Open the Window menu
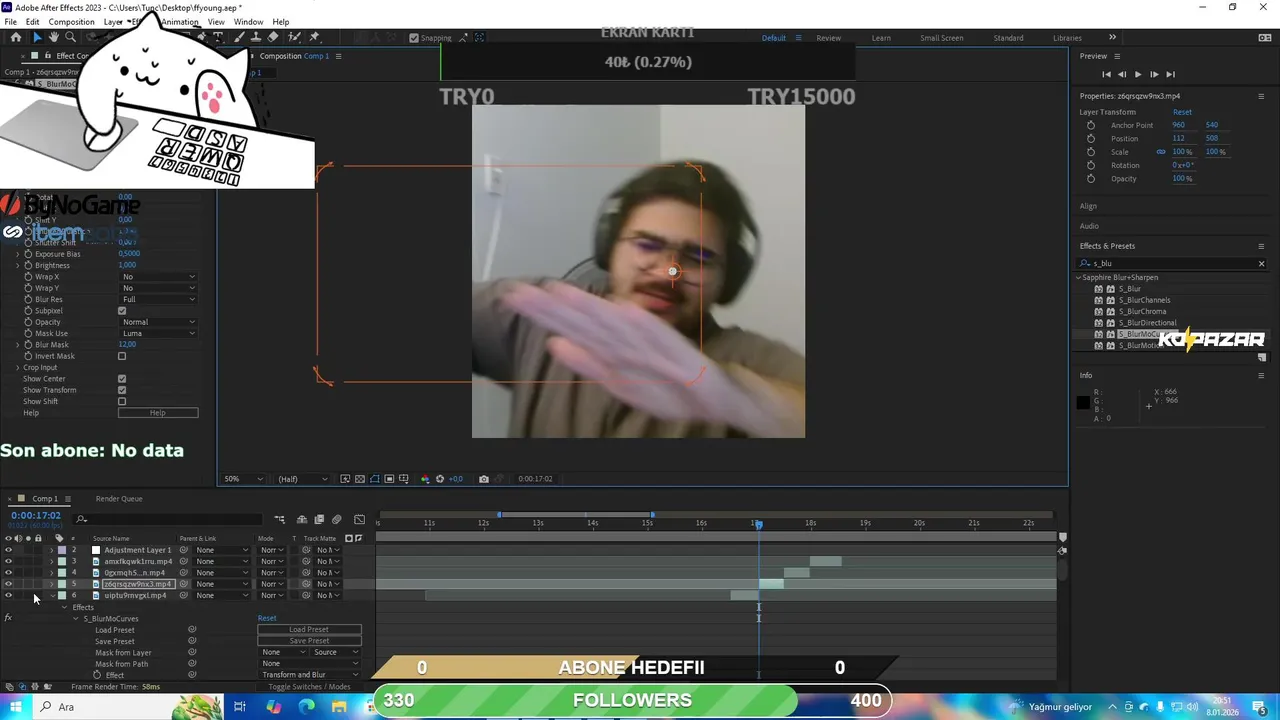Screen dimensions: 1280x720 tap(248, 22)
